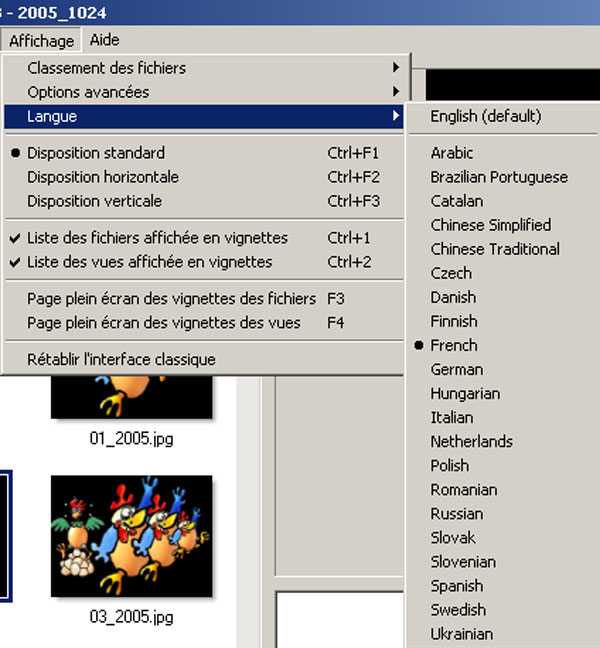The width and height of the screenshot is (600, 648).
Task: Toggle Liste des fichiers affichée en vignettes
Action: pyautogui.click(x=204, y=238)
